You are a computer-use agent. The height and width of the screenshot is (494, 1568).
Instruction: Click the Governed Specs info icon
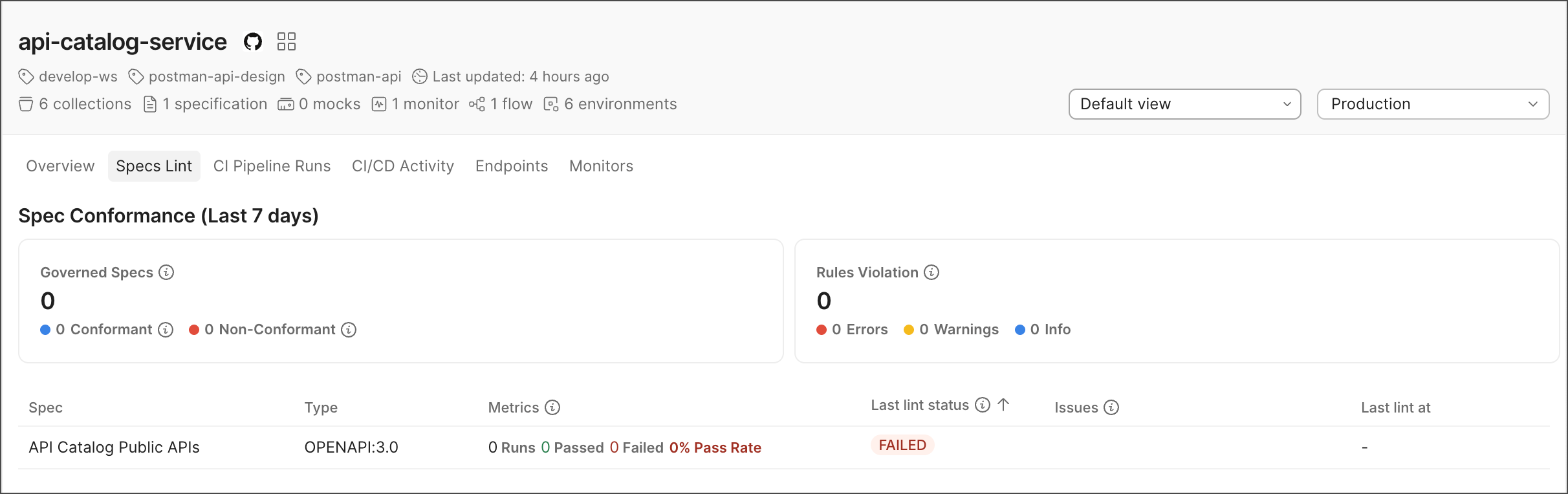[x=166, y=272]
